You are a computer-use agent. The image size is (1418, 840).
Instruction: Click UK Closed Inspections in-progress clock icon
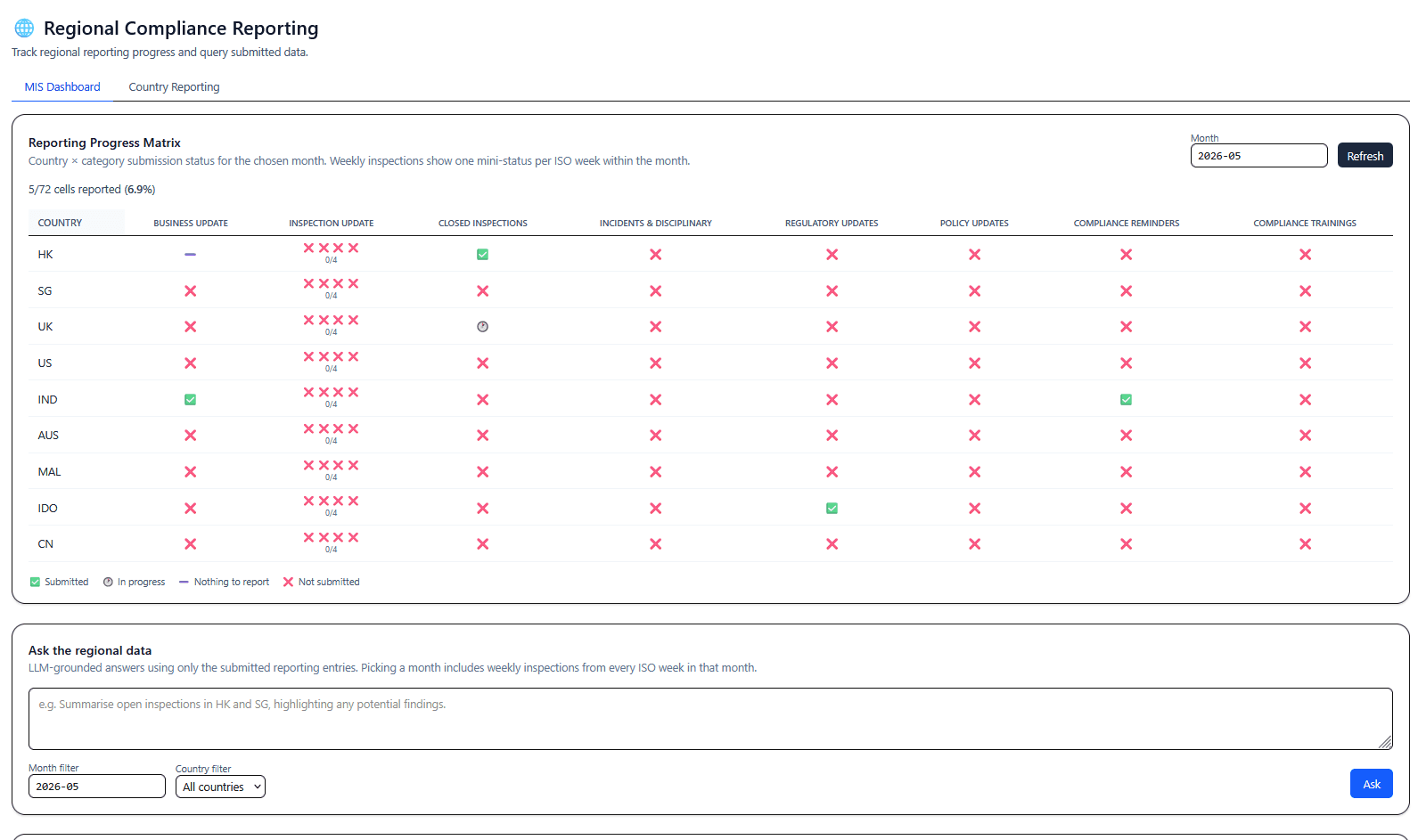pyautogui.click(x=482, y=327)
